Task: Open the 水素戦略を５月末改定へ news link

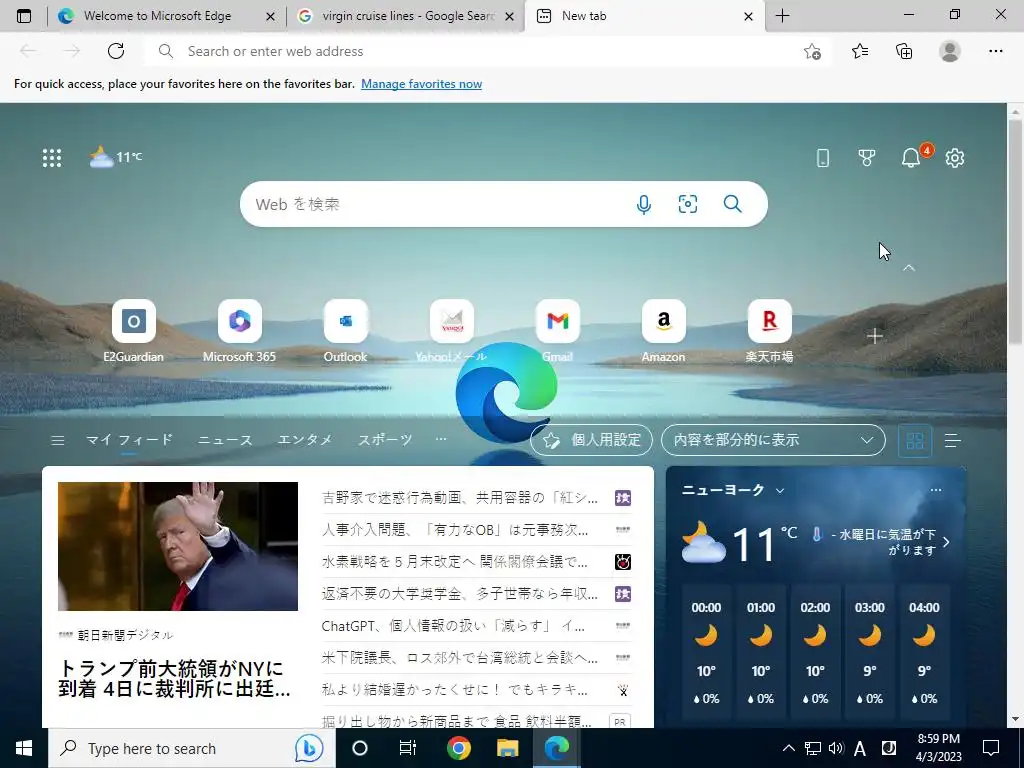Action: click(x=454, y=562)
